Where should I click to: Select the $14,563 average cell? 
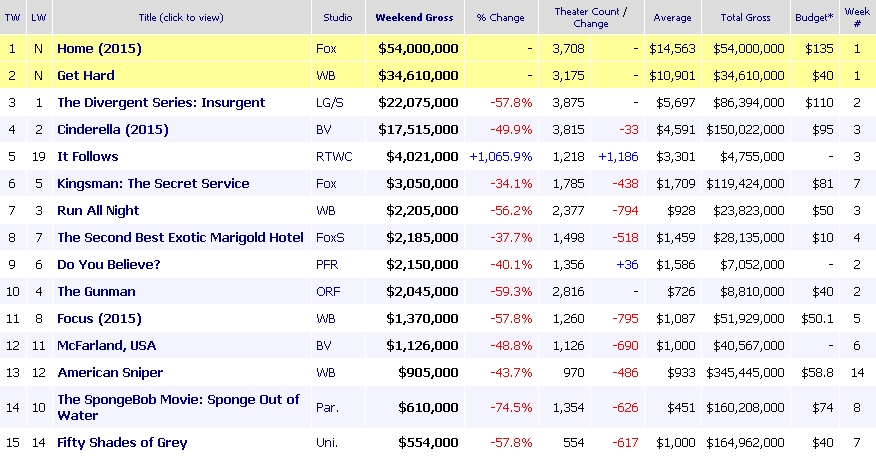click(673, 49)
